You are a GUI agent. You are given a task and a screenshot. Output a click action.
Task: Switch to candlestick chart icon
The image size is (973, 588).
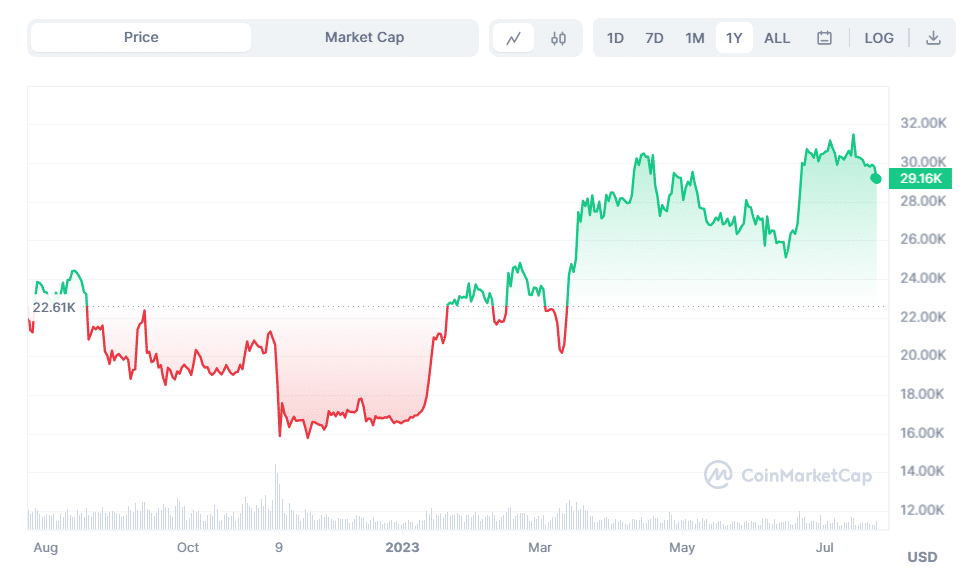click(x=558, y=38)
